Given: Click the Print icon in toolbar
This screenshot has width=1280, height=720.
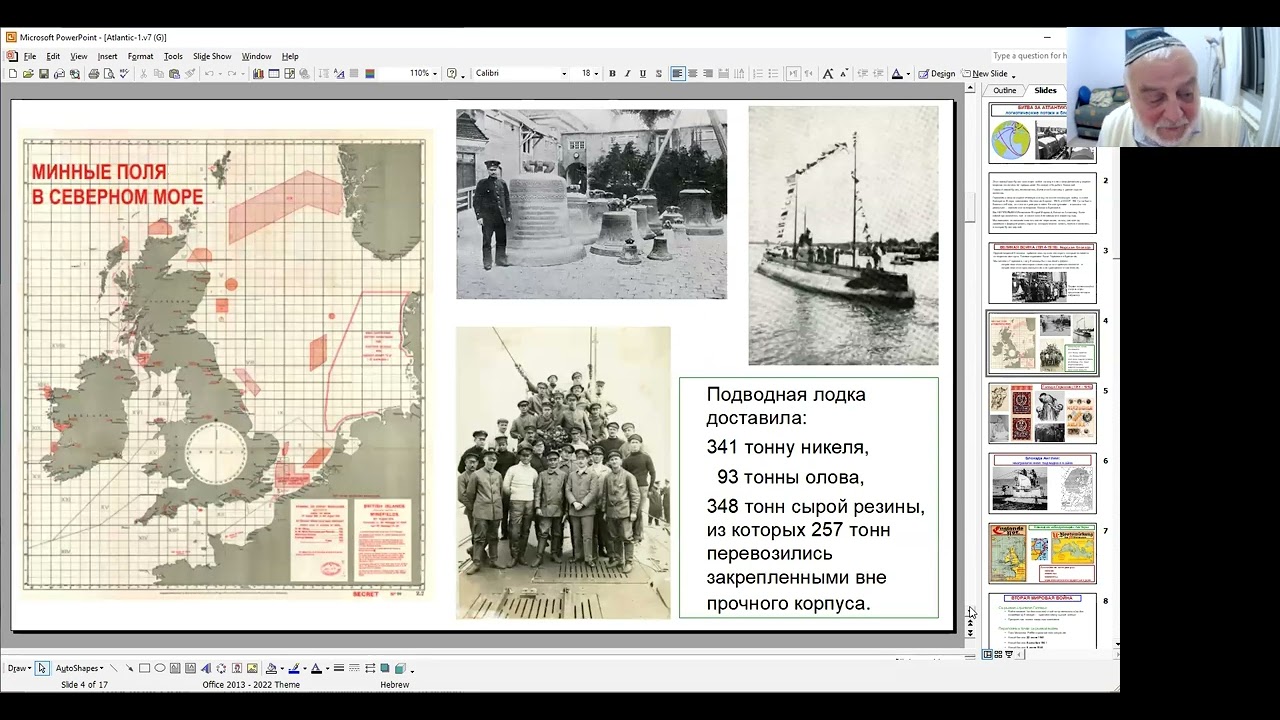Looking at the screenshot, I should [94, 73].
